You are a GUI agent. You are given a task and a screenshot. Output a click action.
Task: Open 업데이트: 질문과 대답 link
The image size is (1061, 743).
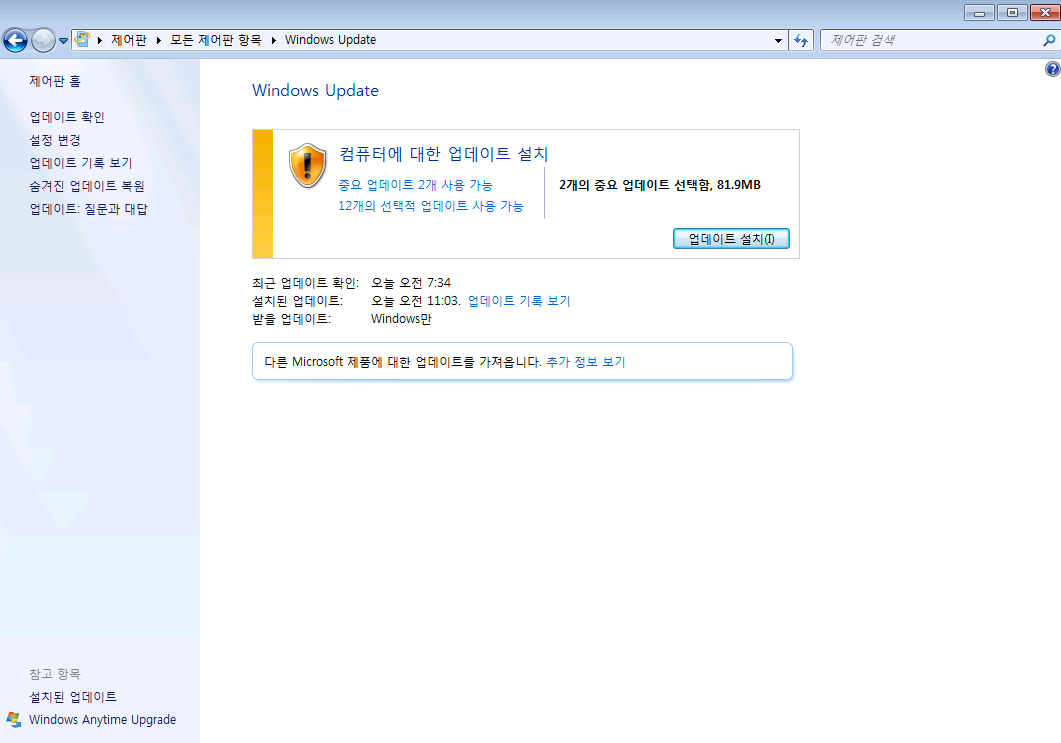pos(88,209)
